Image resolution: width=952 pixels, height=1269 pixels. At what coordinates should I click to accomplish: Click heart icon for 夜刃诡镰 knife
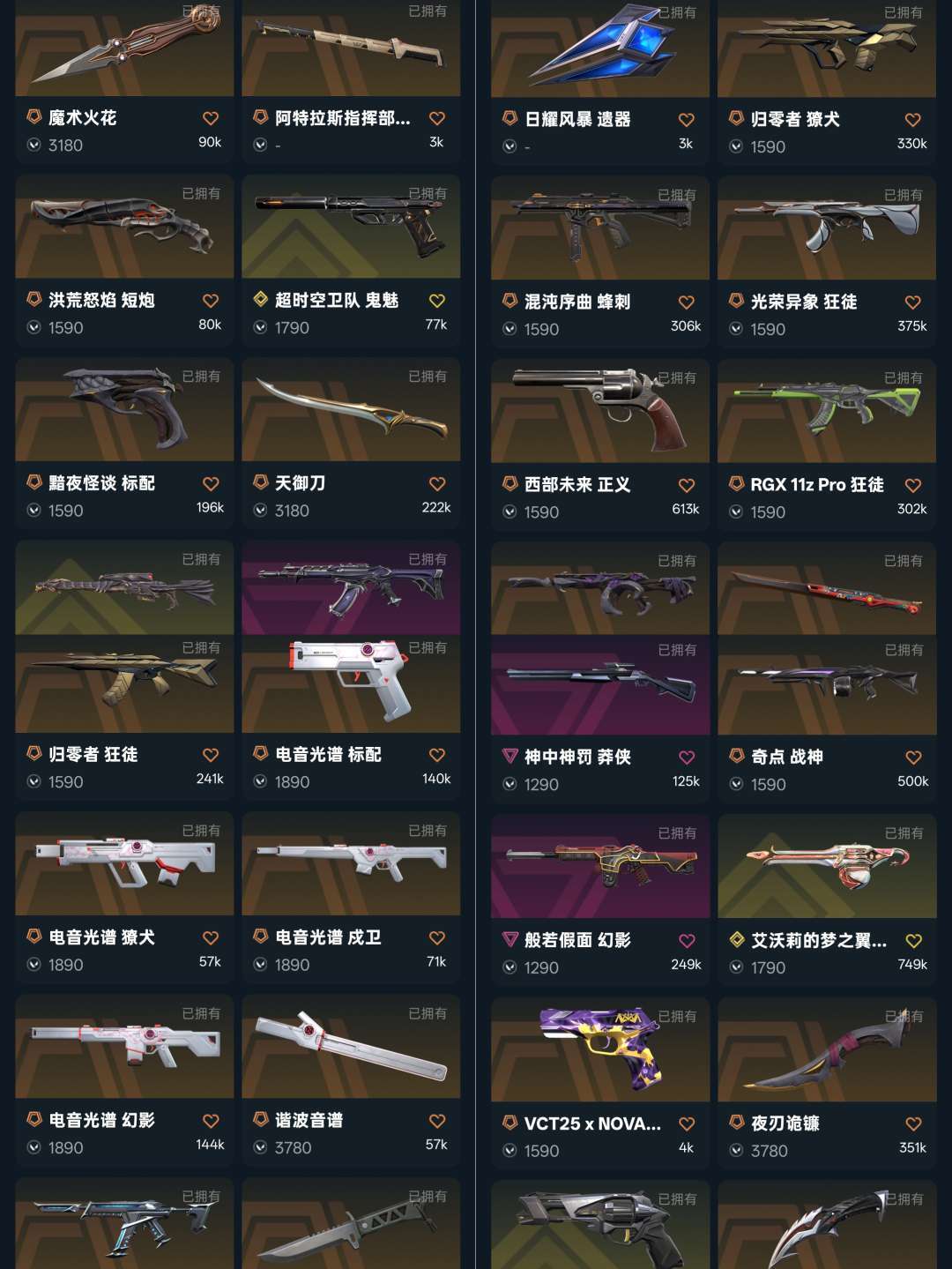913,1123
